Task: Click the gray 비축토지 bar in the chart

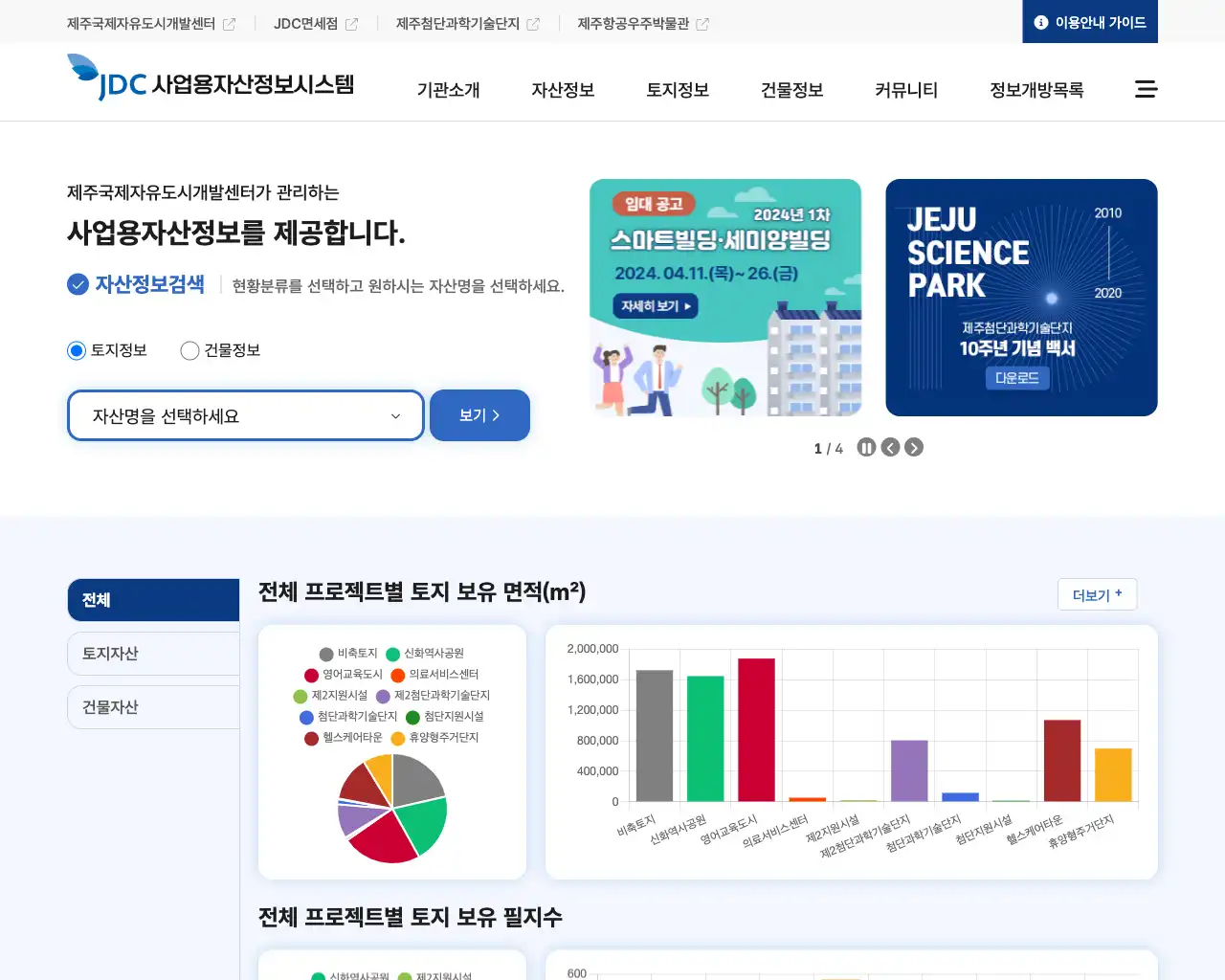Action: [655, 735]
